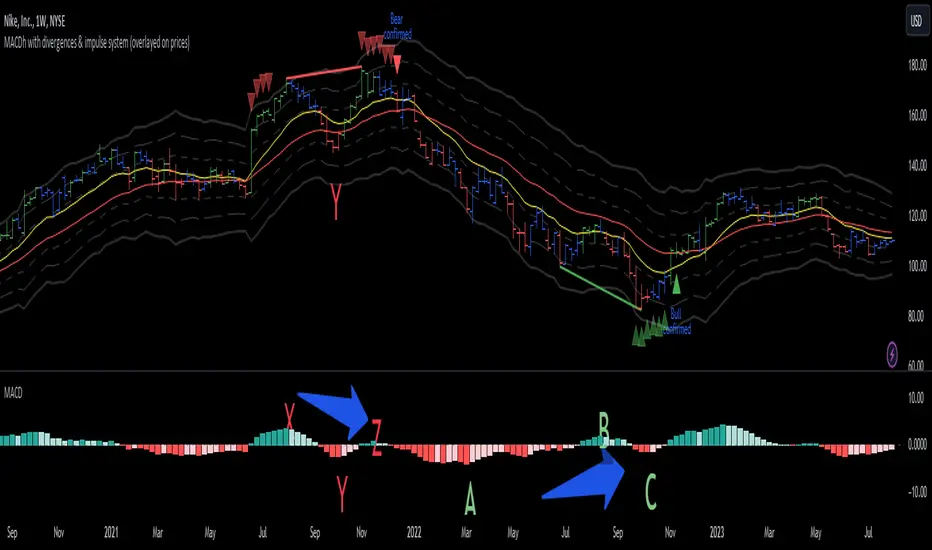
Task: Click the 160.00 price axis label
Action: click(x=917, y=115)
